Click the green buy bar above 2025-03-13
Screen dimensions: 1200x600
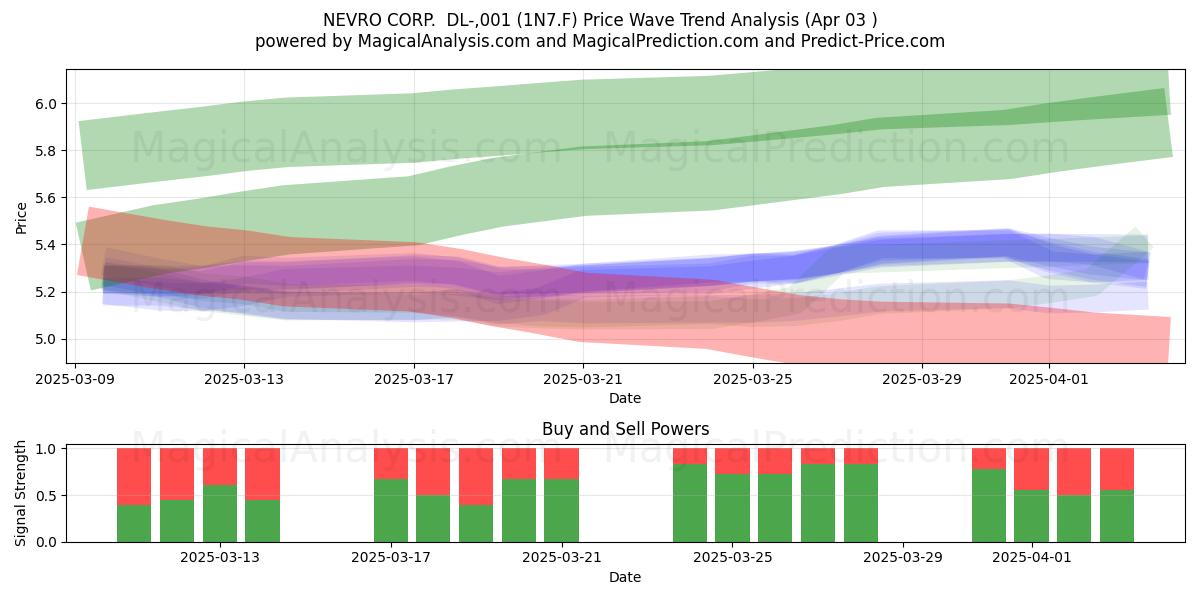(x=220, y=513)
